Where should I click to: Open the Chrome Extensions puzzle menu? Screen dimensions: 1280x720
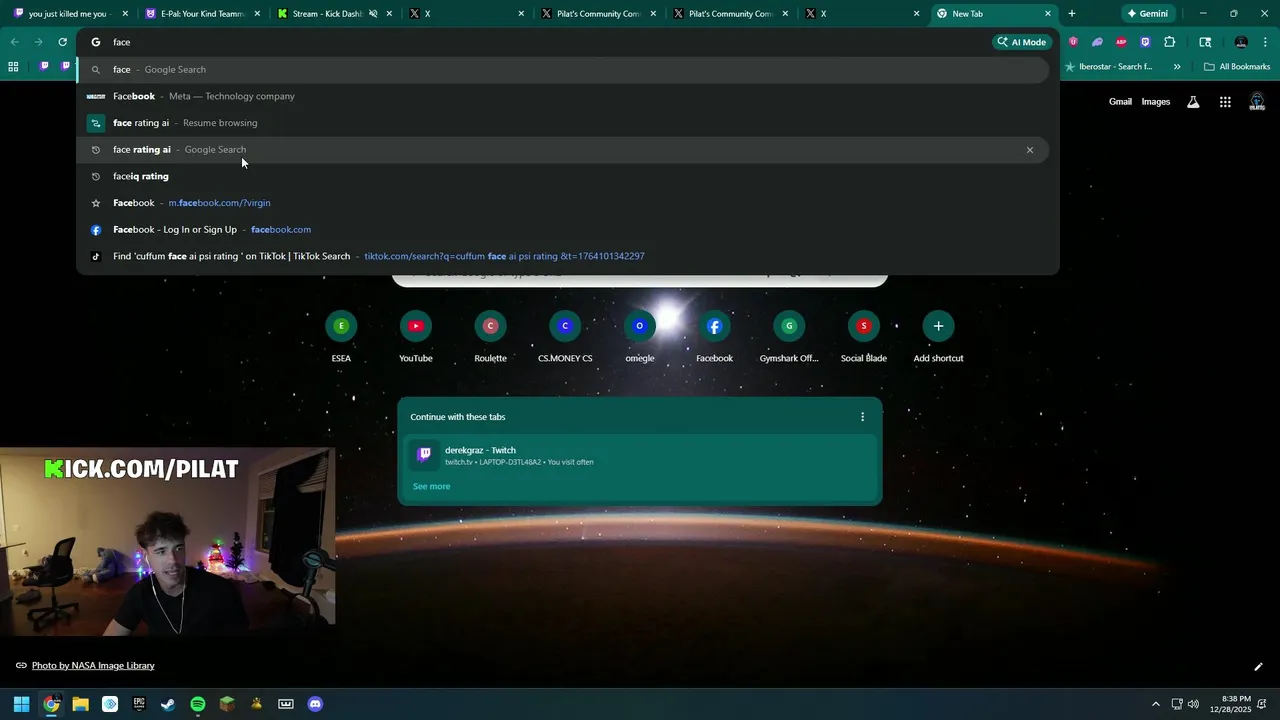(x=1170, y=42)
